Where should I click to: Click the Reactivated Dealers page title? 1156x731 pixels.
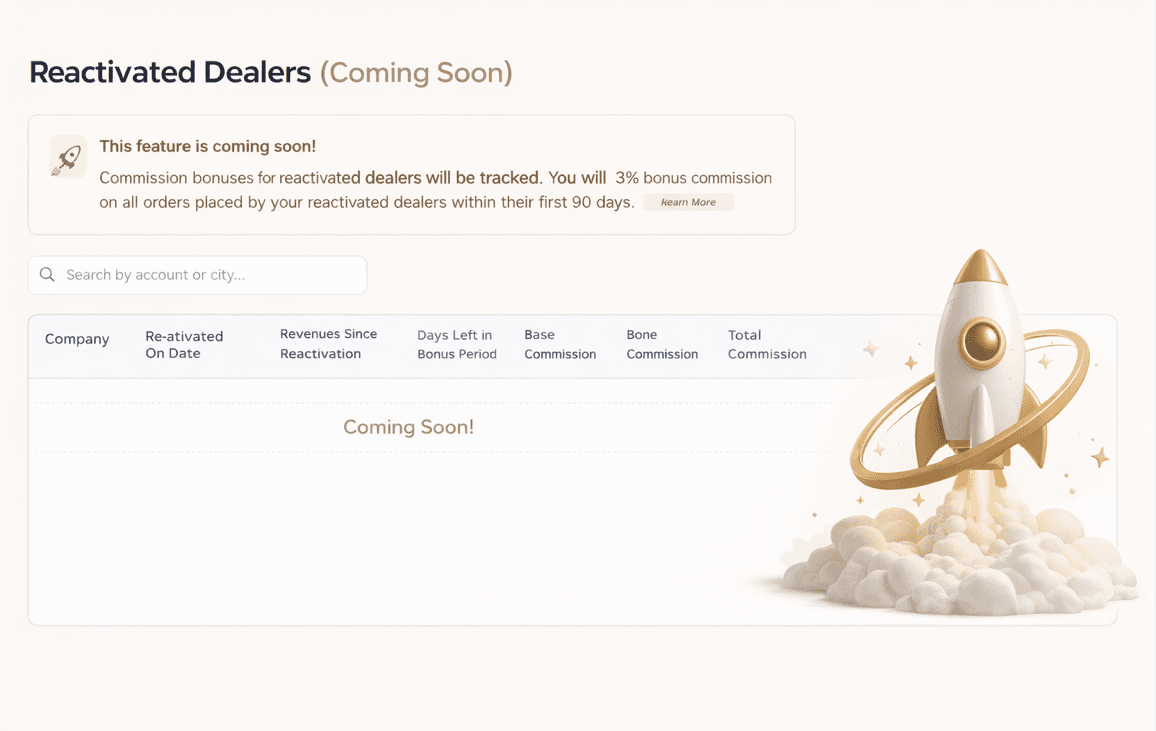170,71
